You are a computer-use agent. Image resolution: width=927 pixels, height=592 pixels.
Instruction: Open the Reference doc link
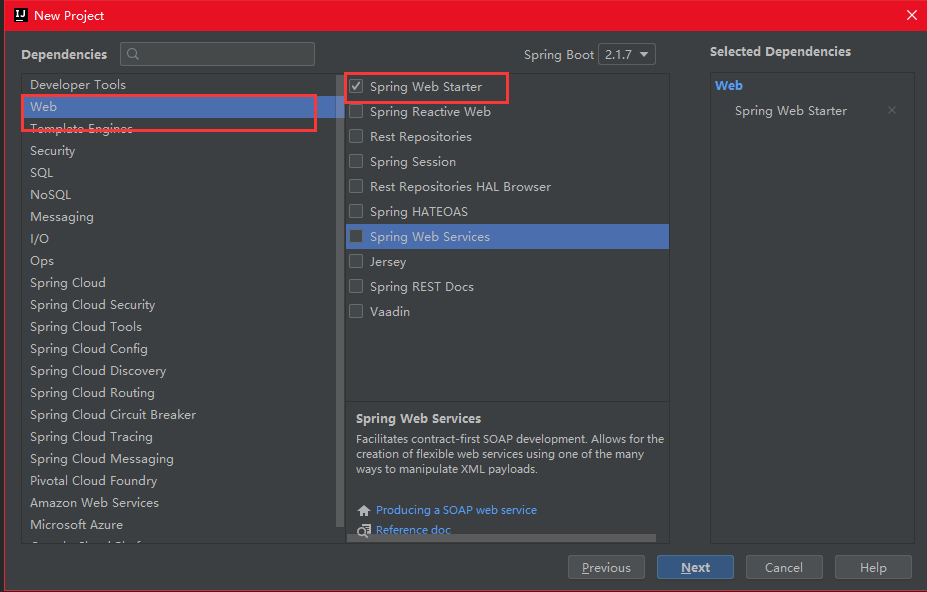[x=413, y=530]
